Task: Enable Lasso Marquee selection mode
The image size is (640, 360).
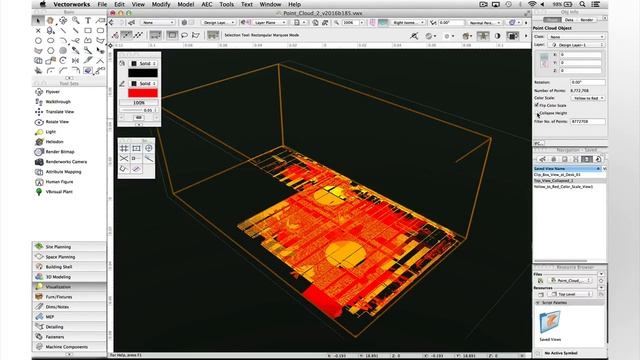Action: tap(184, 35)
